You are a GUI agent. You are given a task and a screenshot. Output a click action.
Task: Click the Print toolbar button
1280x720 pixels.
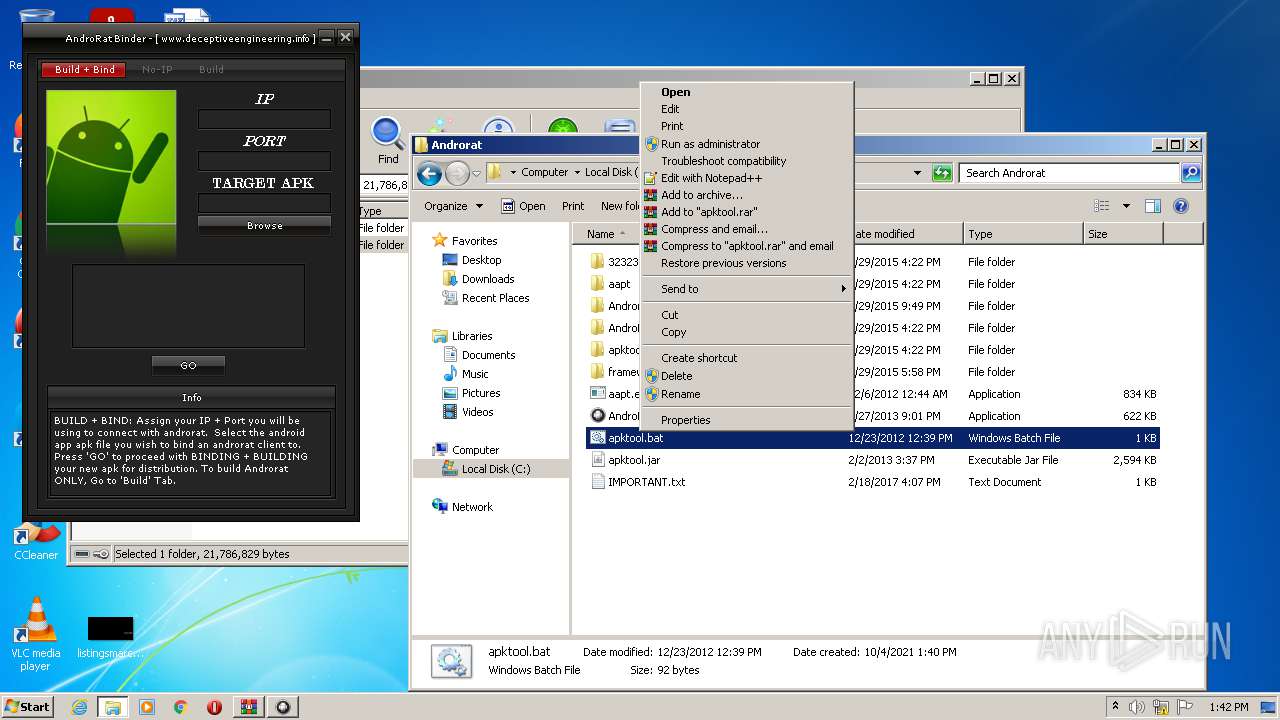point(573,206)
